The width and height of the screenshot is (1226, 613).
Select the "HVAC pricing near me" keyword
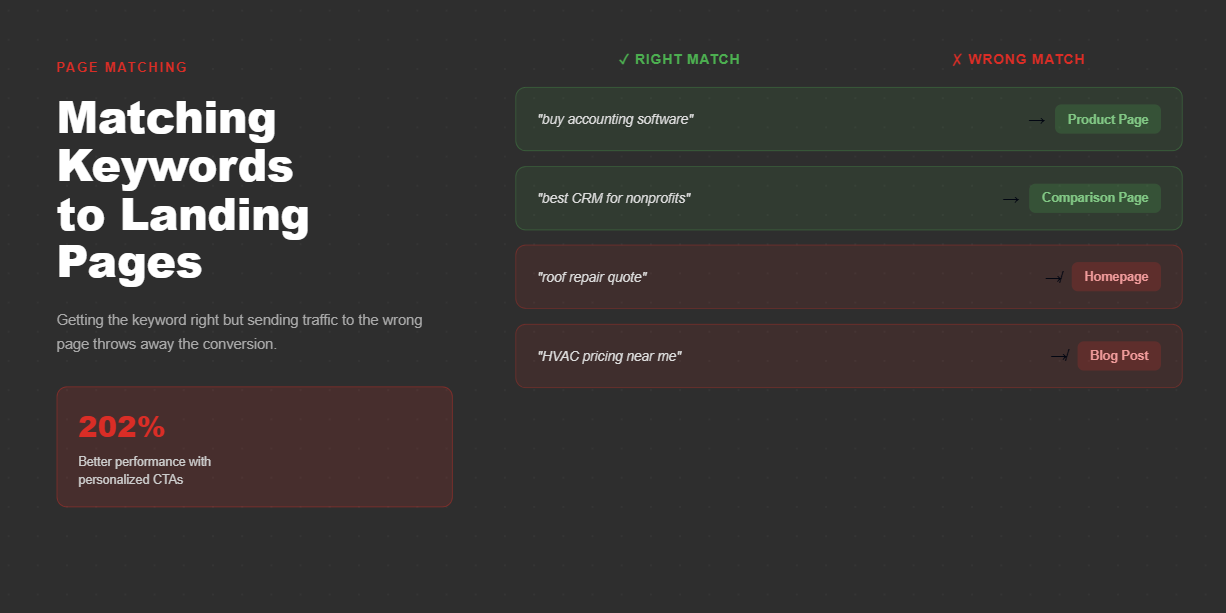click(610, 356)
